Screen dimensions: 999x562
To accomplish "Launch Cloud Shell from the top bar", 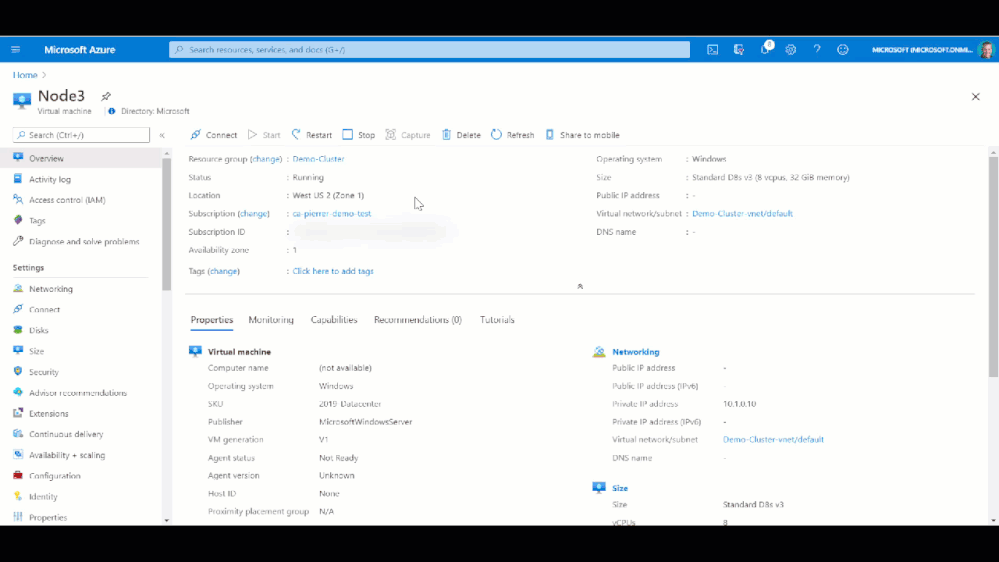I will [712, 50].
